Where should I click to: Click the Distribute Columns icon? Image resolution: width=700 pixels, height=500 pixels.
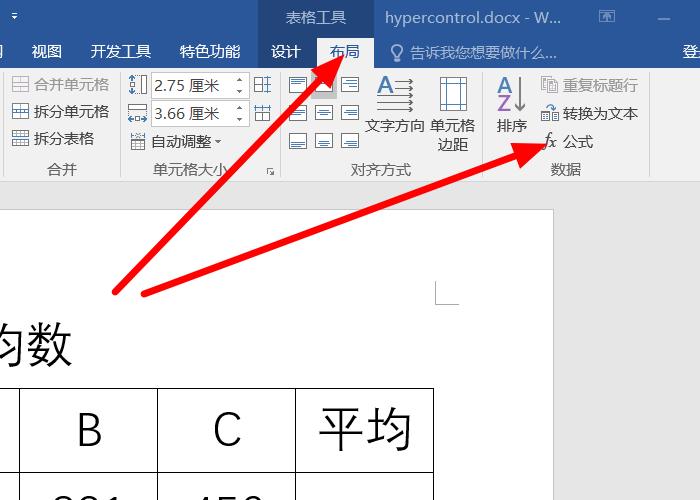(262, 113)
